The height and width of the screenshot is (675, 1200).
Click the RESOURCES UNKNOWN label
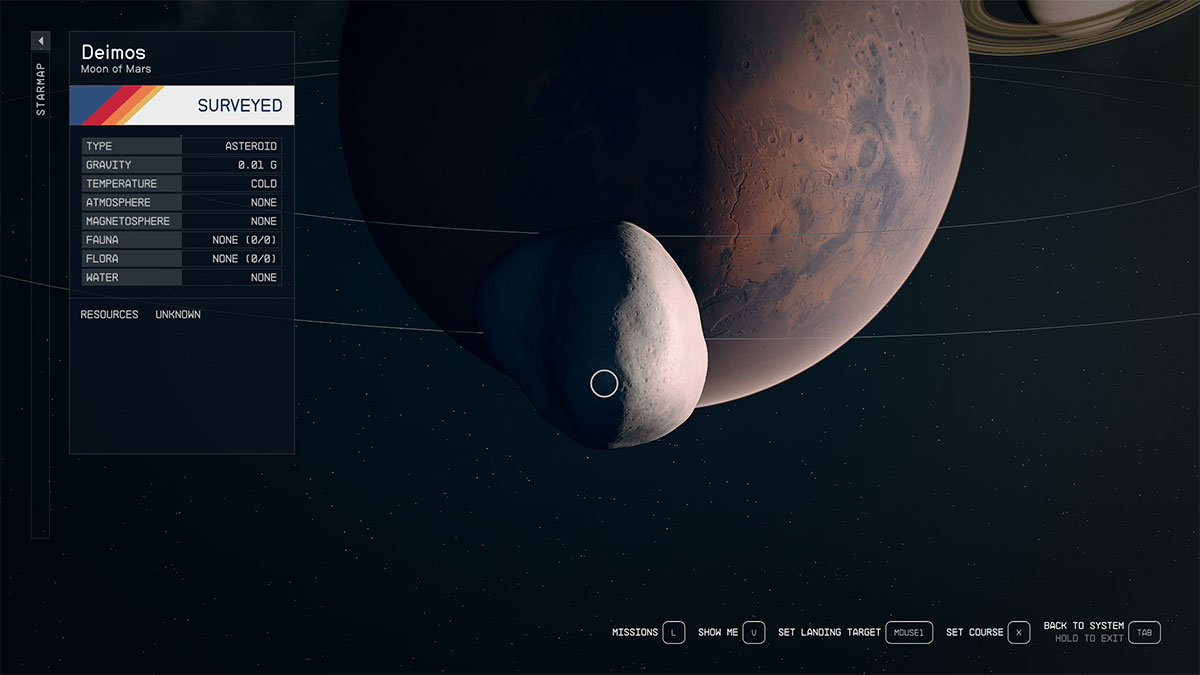pos(138,314)
